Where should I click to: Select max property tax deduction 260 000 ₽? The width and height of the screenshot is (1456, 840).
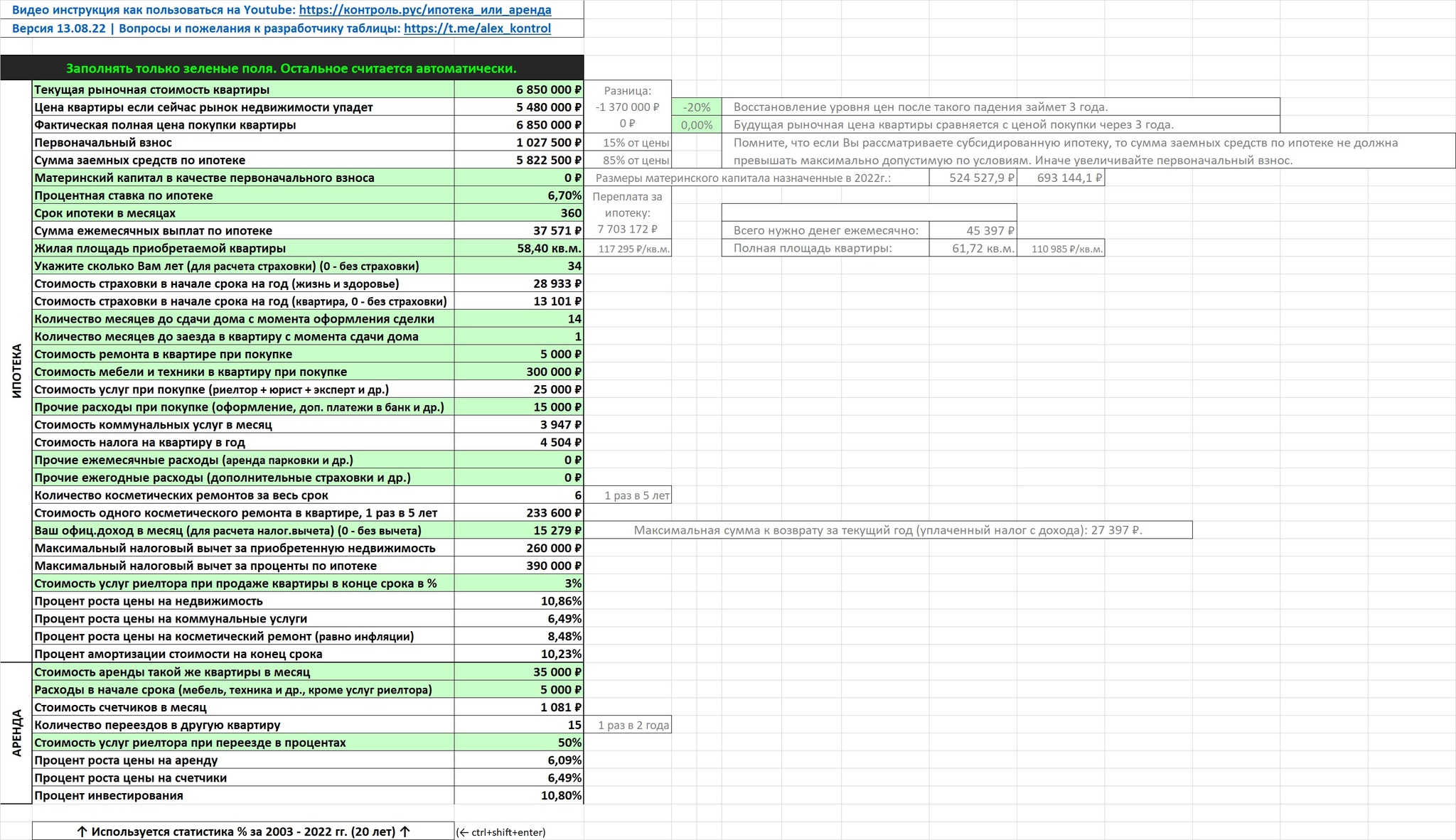click(x=519, y=548)
